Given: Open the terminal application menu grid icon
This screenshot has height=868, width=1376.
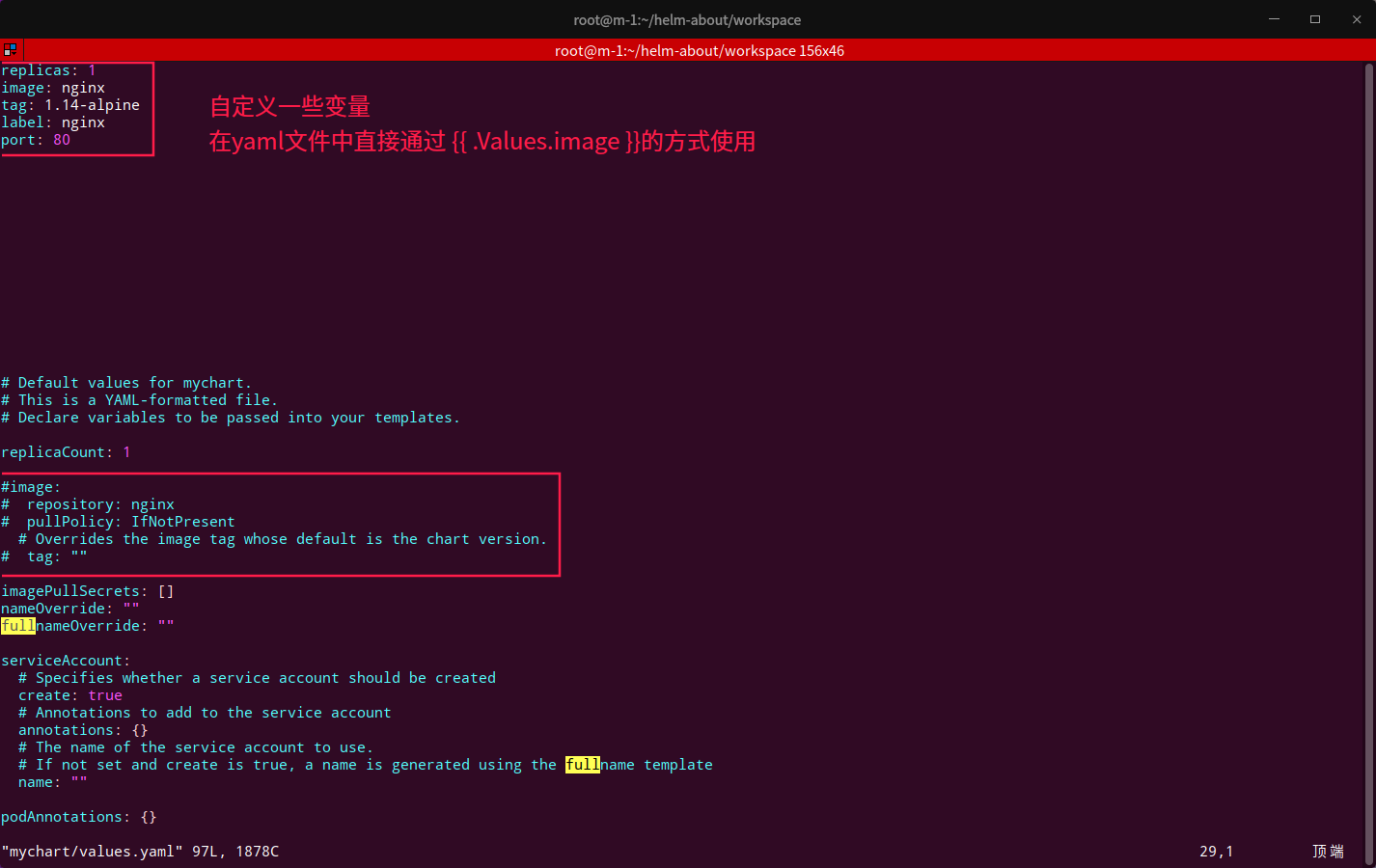Looking at the screenshot, I should point(10,49).
